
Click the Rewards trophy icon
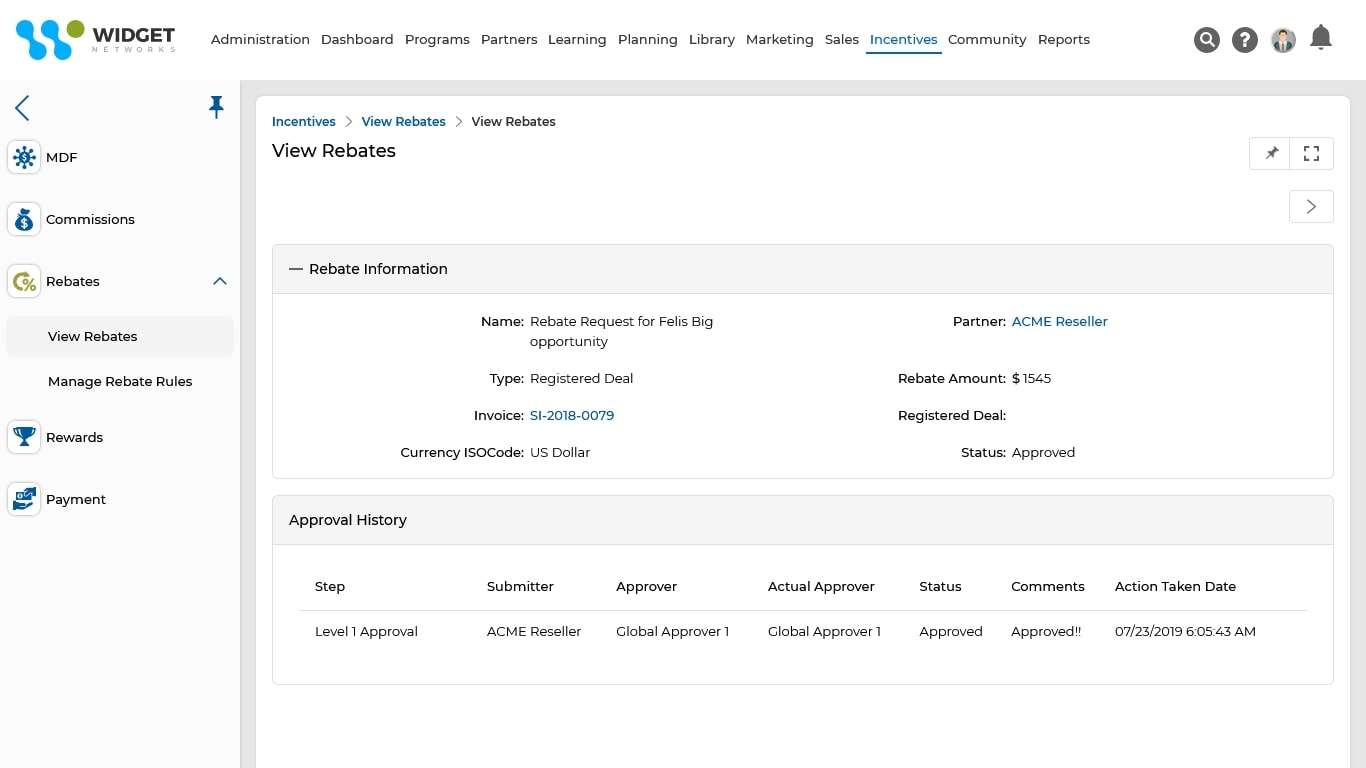(24, 438)
